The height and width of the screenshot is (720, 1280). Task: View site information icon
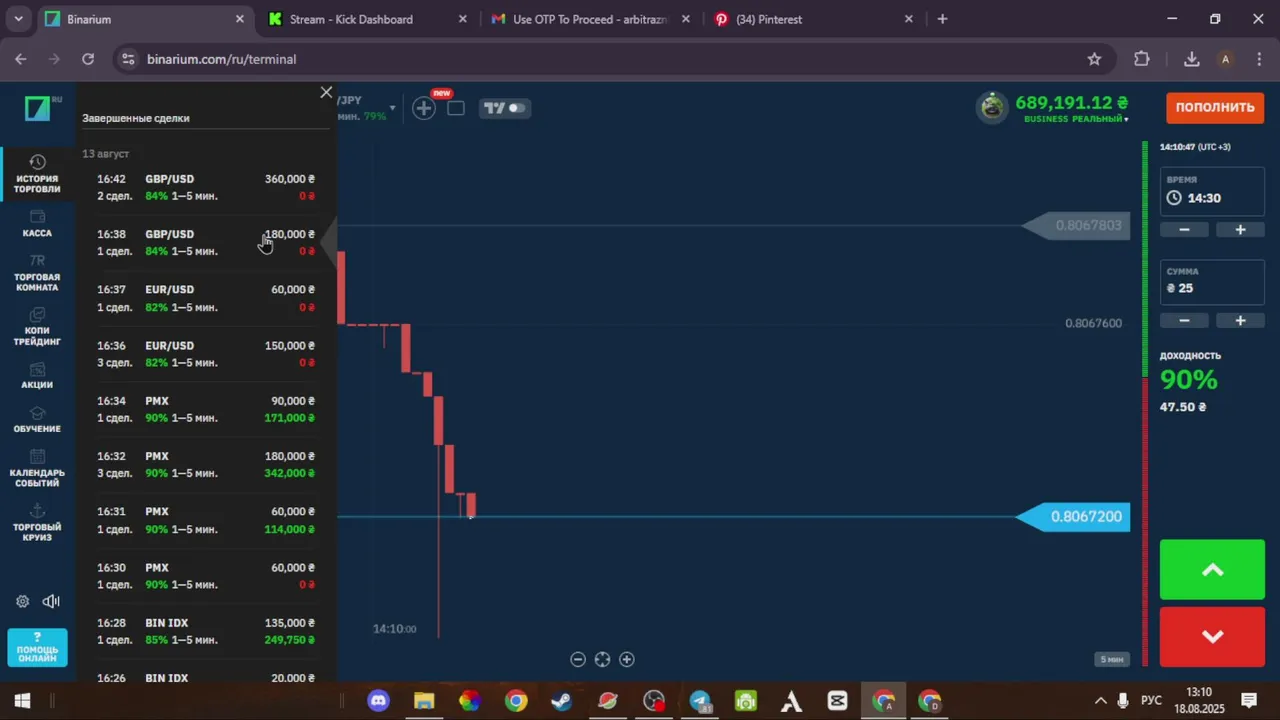128,59
